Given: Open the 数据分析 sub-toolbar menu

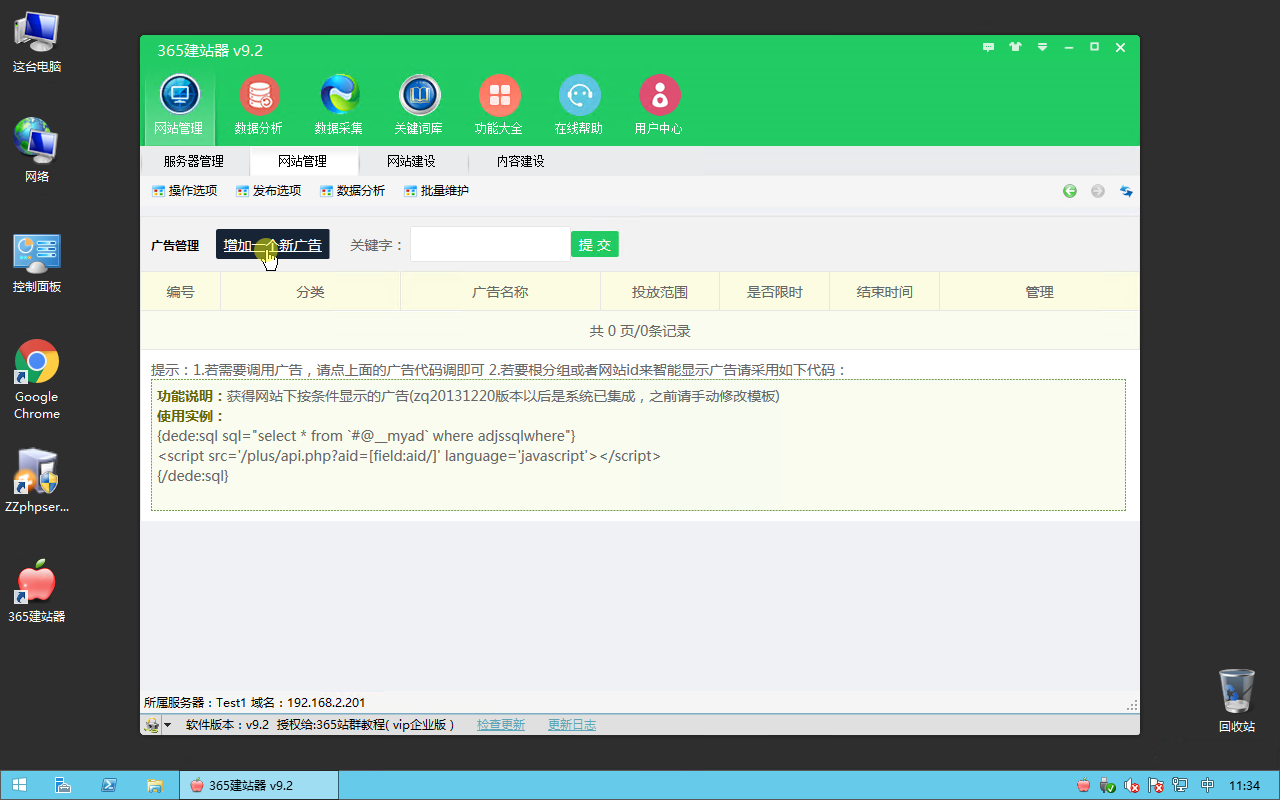Looking at the screenshot, I should coord(352,191).
